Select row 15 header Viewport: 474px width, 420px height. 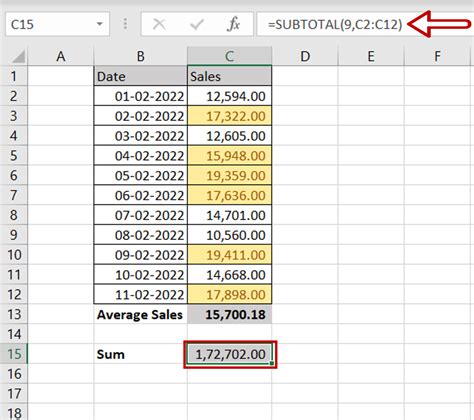coord(14,354)
